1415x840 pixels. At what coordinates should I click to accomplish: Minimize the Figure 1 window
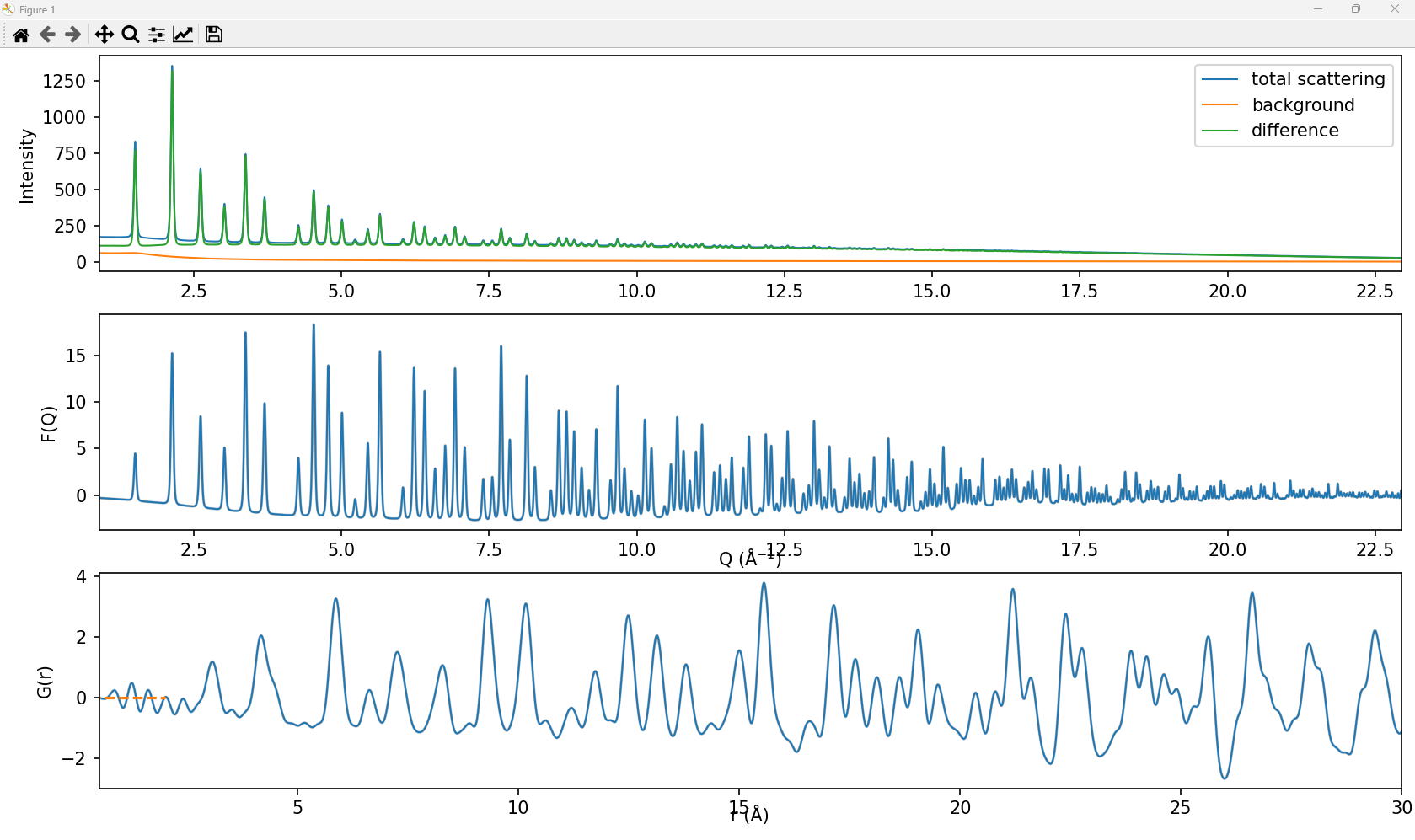(1317, 9)
